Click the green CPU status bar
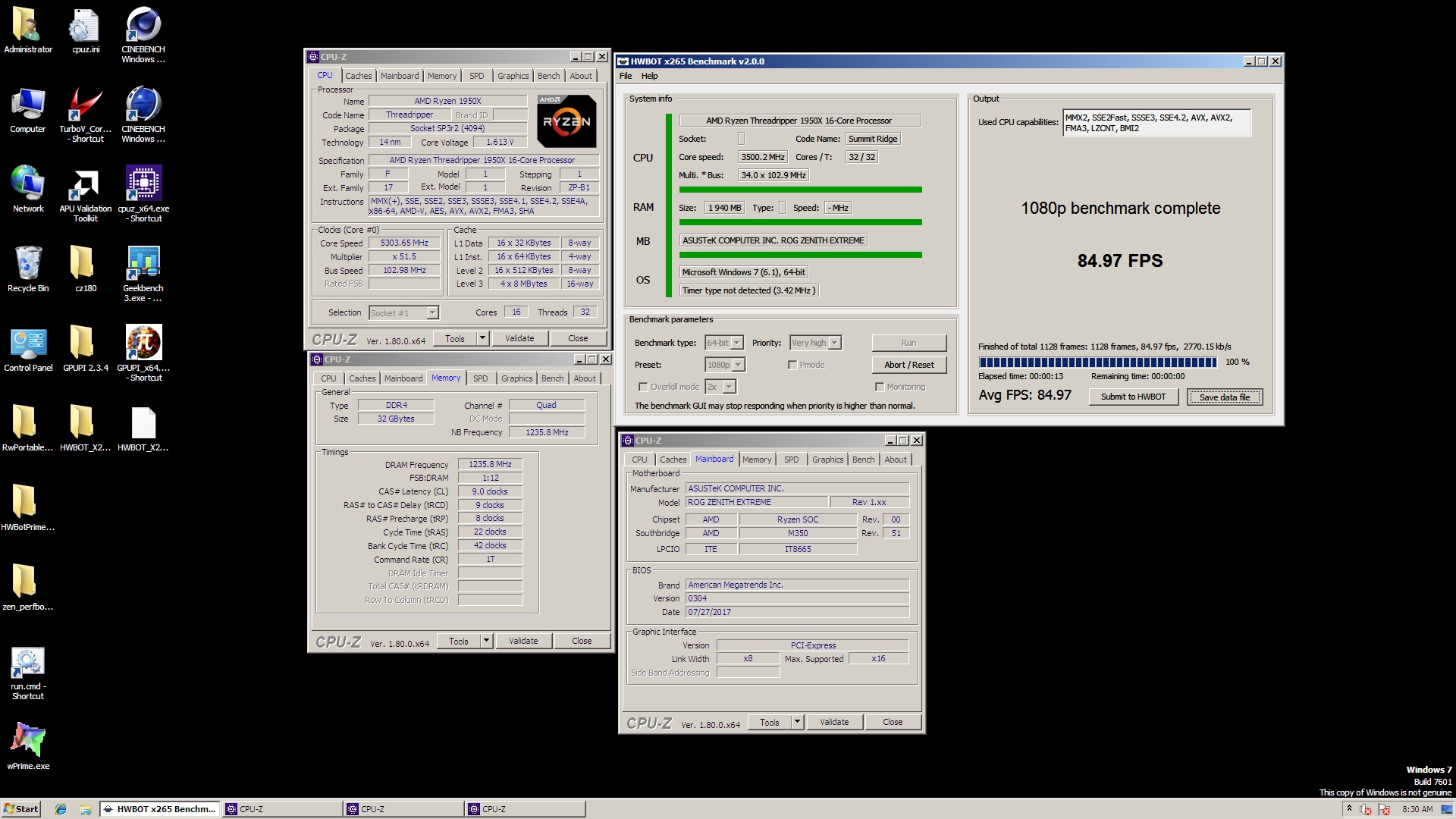This screenshot has width=1456, height=819. point(800,190)
